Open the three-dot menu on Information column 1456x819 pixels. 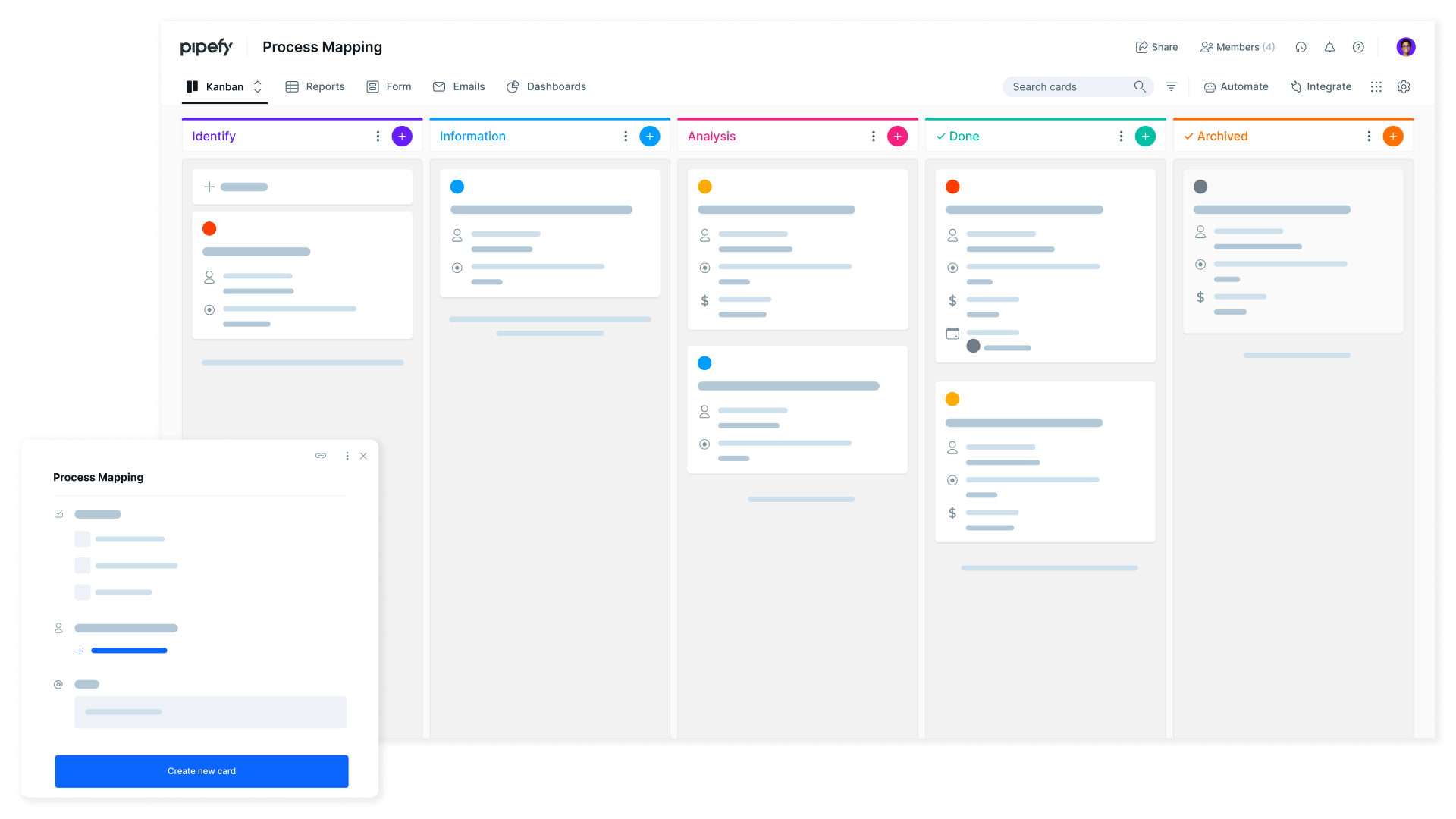coord(625,136)
